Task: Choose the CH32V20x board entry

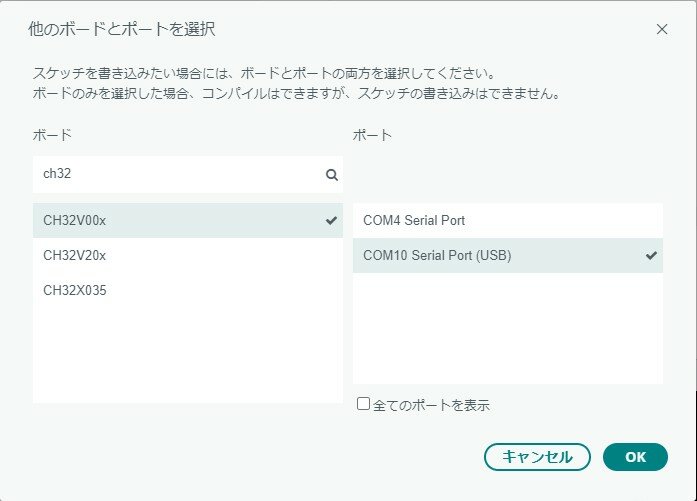Action: coord(75,255)
